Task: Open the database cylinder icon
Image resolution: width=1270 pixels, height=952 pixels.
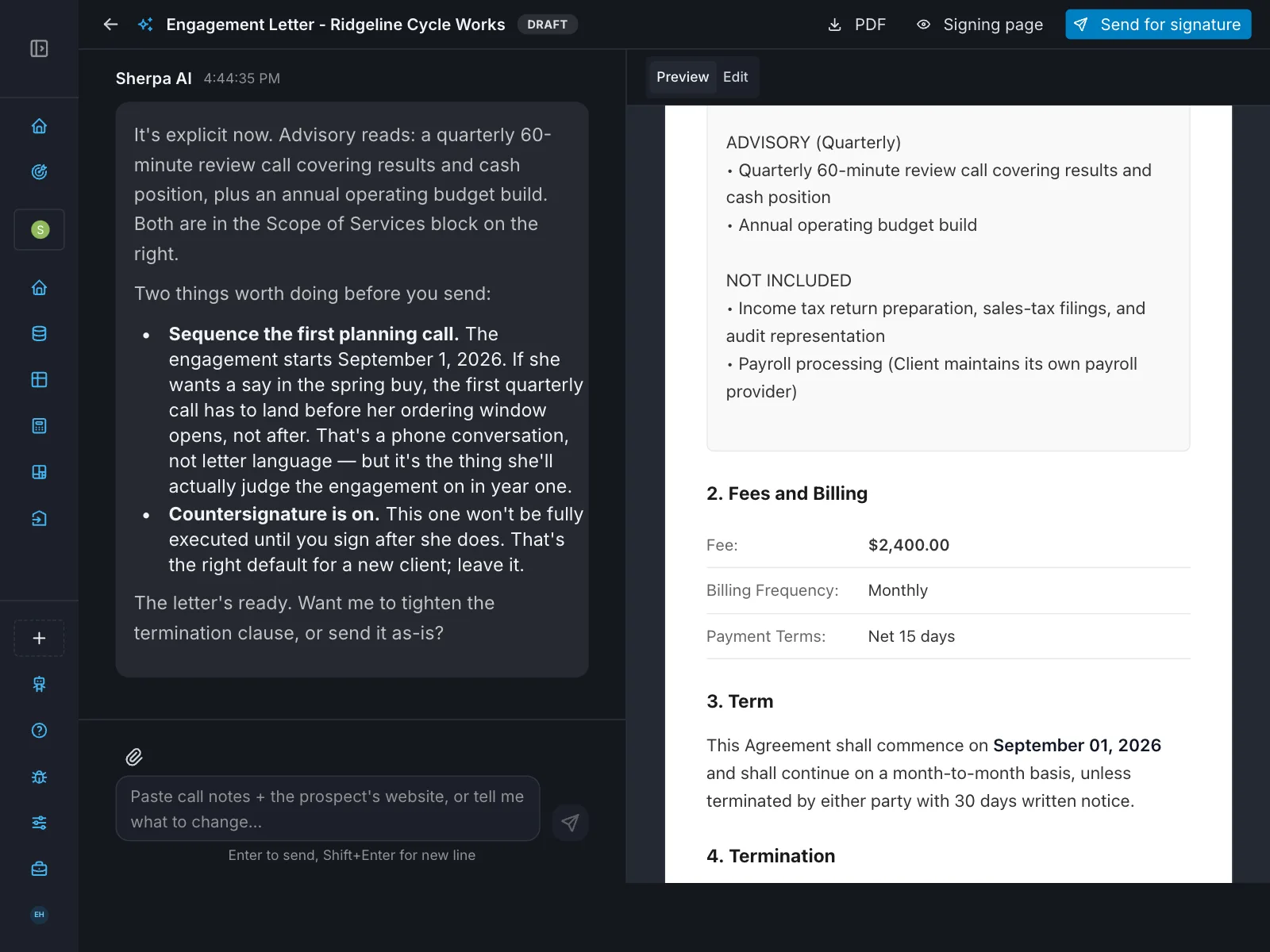Action: [39, 334]
